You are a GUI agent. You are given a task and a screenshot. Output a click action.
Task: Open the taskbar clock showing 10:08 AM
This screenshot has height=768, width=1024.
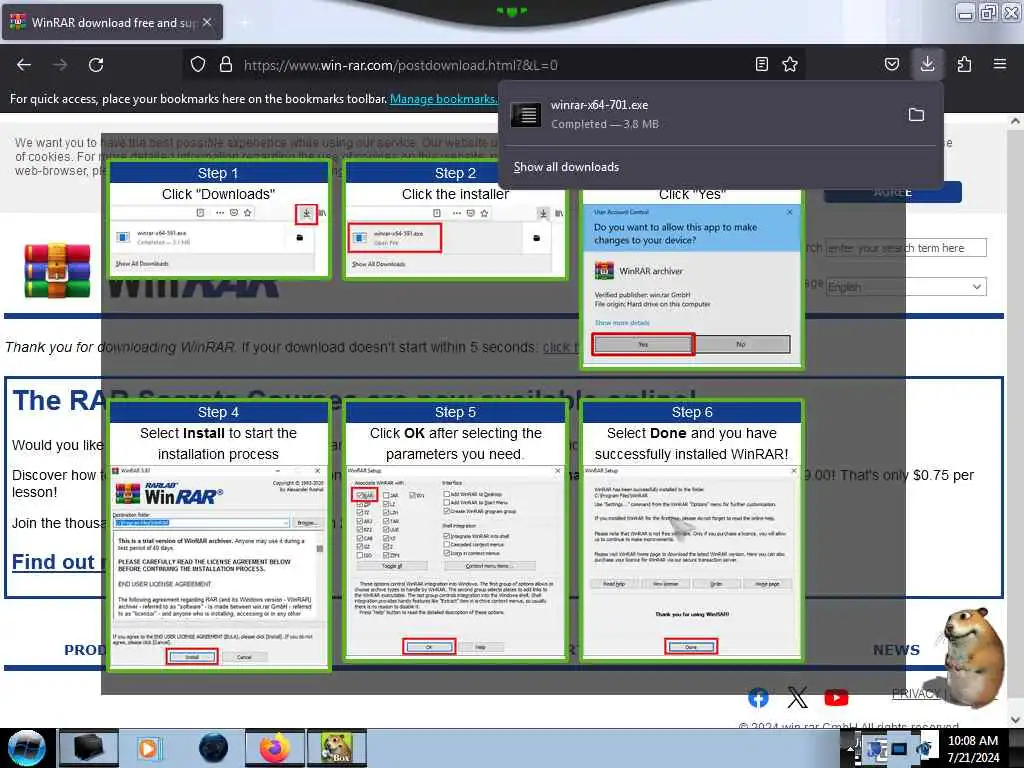[x=973, y=749]
